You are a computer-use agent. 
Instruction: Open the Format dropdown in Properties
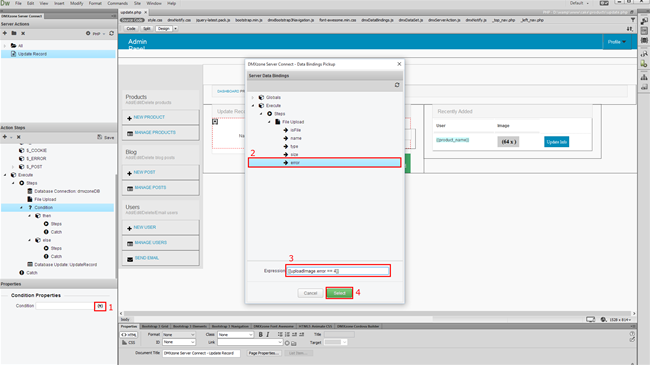pos(179,335)
